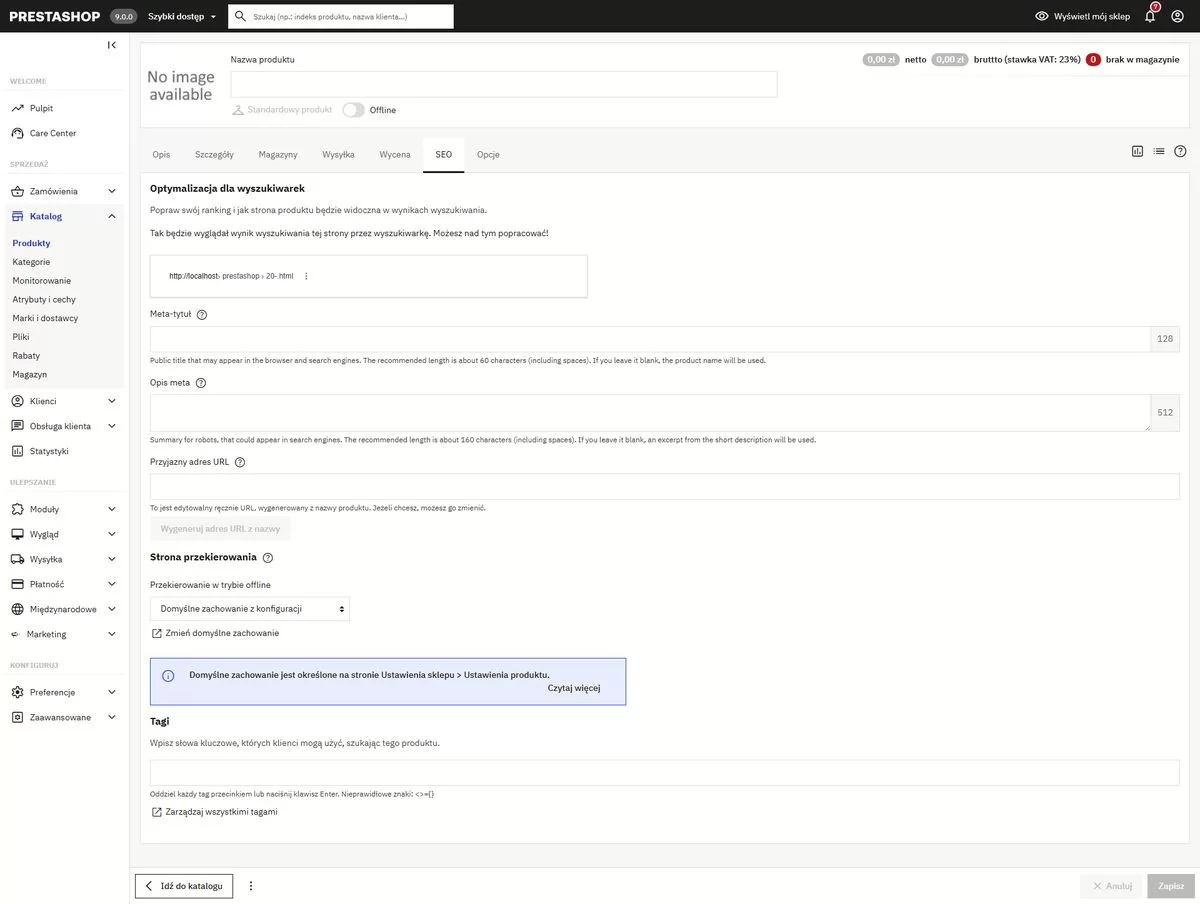Image resolution: width=1200 pixels, height=904 pixels.
Task: Click the Idź do katalogu button
Action: (x=184, y=886)
